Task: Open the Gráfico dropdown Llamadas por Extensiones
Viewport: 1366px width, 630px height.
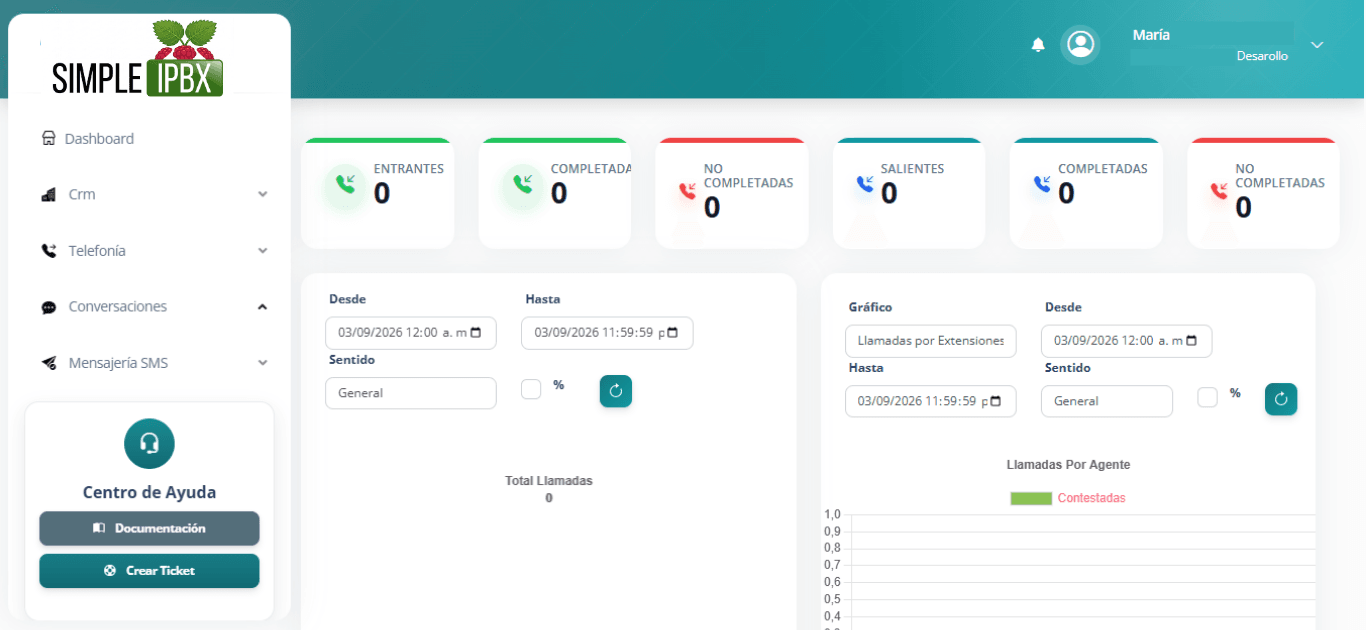Action: (x=931, y=341)
